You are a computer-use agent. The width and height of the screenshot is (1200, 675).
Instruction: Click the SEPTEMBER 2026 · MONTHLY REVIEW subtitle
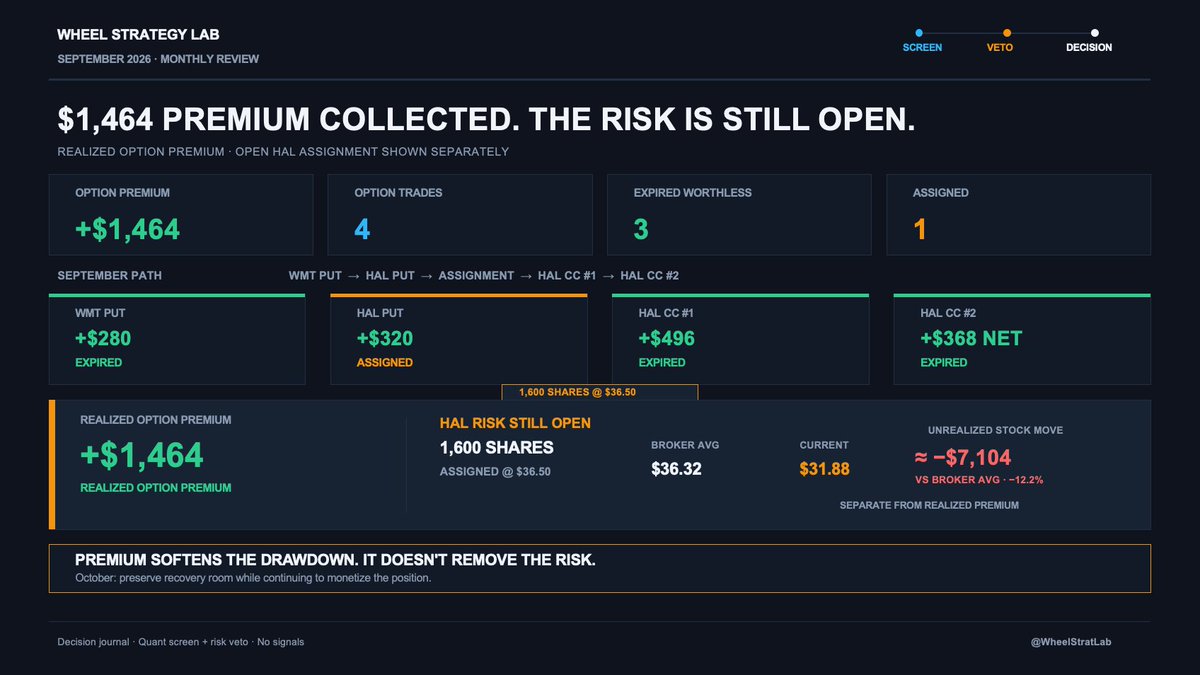158,59
